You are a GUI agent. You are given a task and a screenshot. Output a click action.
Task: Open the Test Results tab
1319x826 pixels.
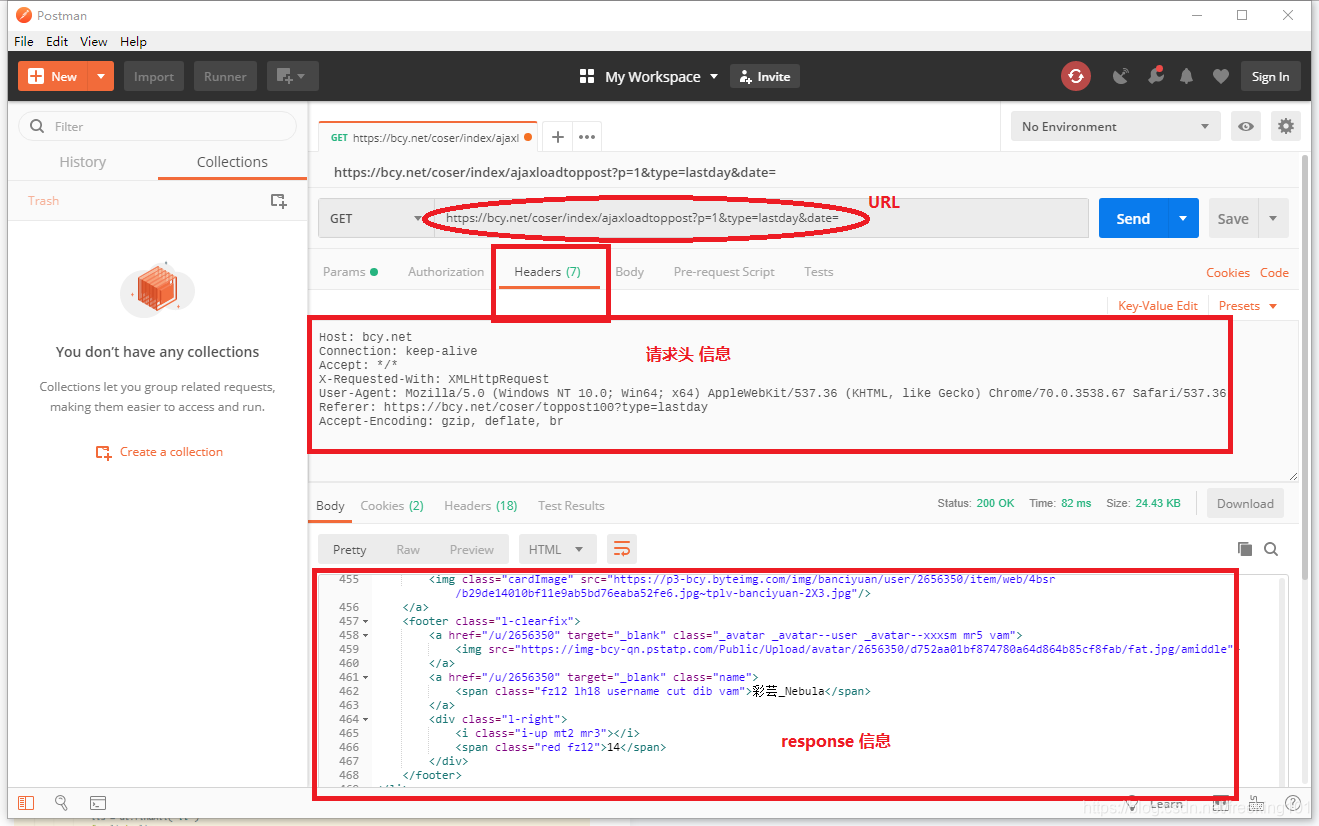pyautogui.click(x=571, y=506)
